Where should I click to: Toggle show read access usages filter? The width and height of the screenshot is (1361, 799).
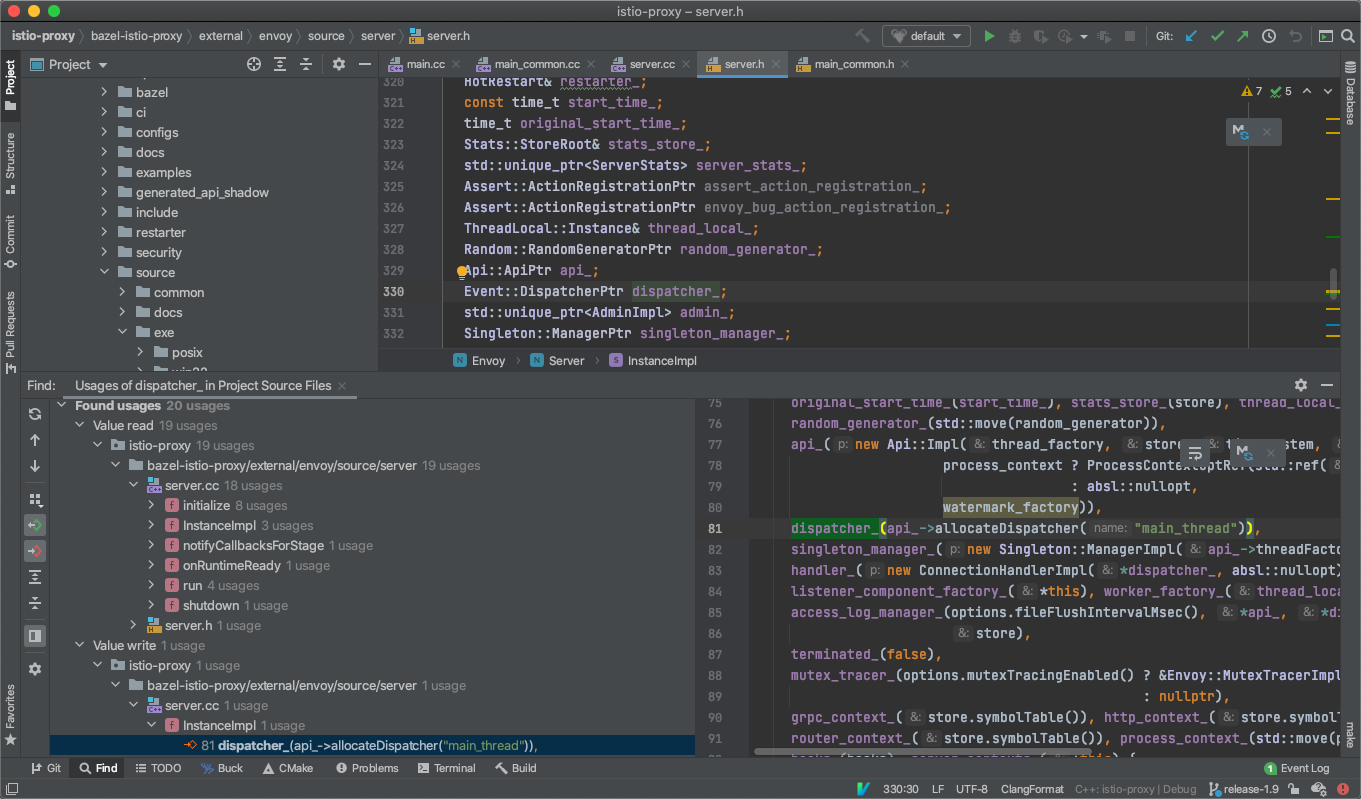[35, 526]
